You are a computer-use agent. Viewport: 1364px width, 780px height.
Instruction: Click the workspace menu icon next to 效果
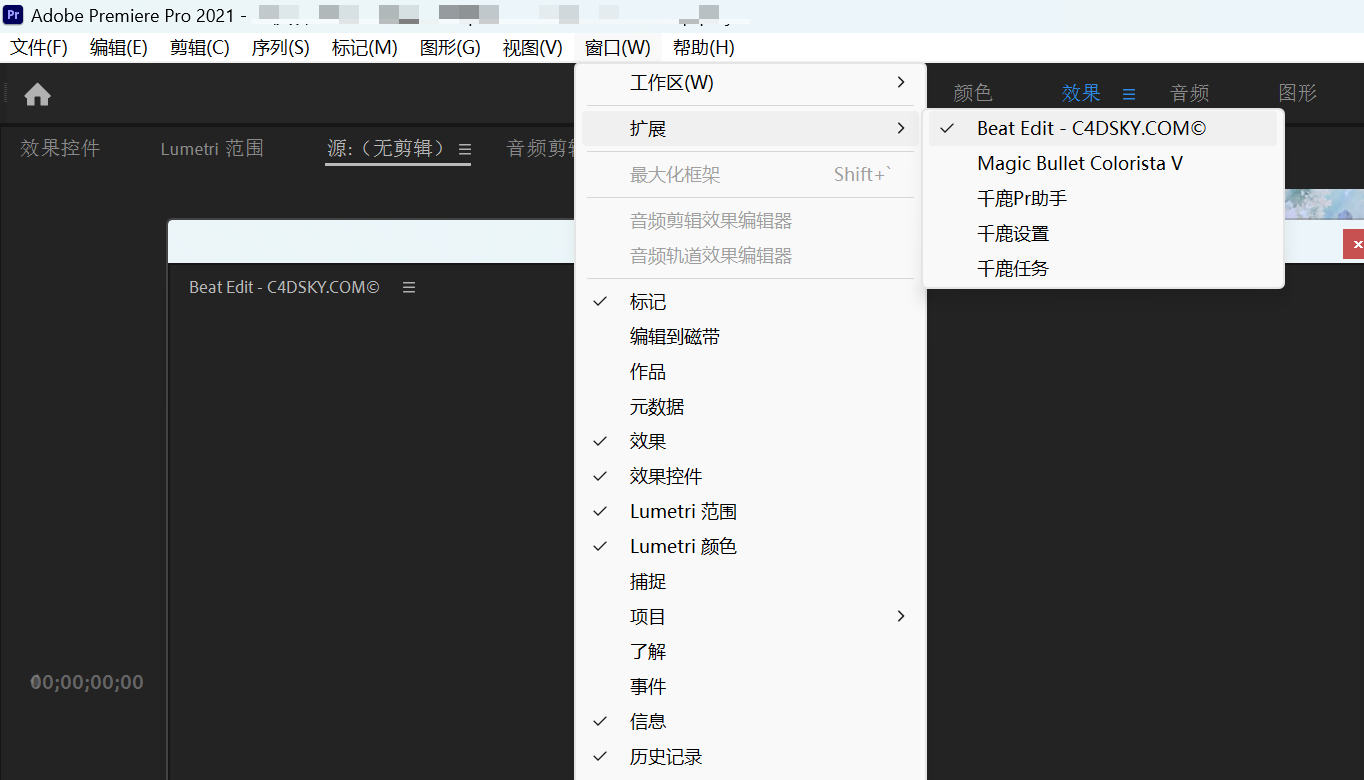click(x=1128, y=93)
